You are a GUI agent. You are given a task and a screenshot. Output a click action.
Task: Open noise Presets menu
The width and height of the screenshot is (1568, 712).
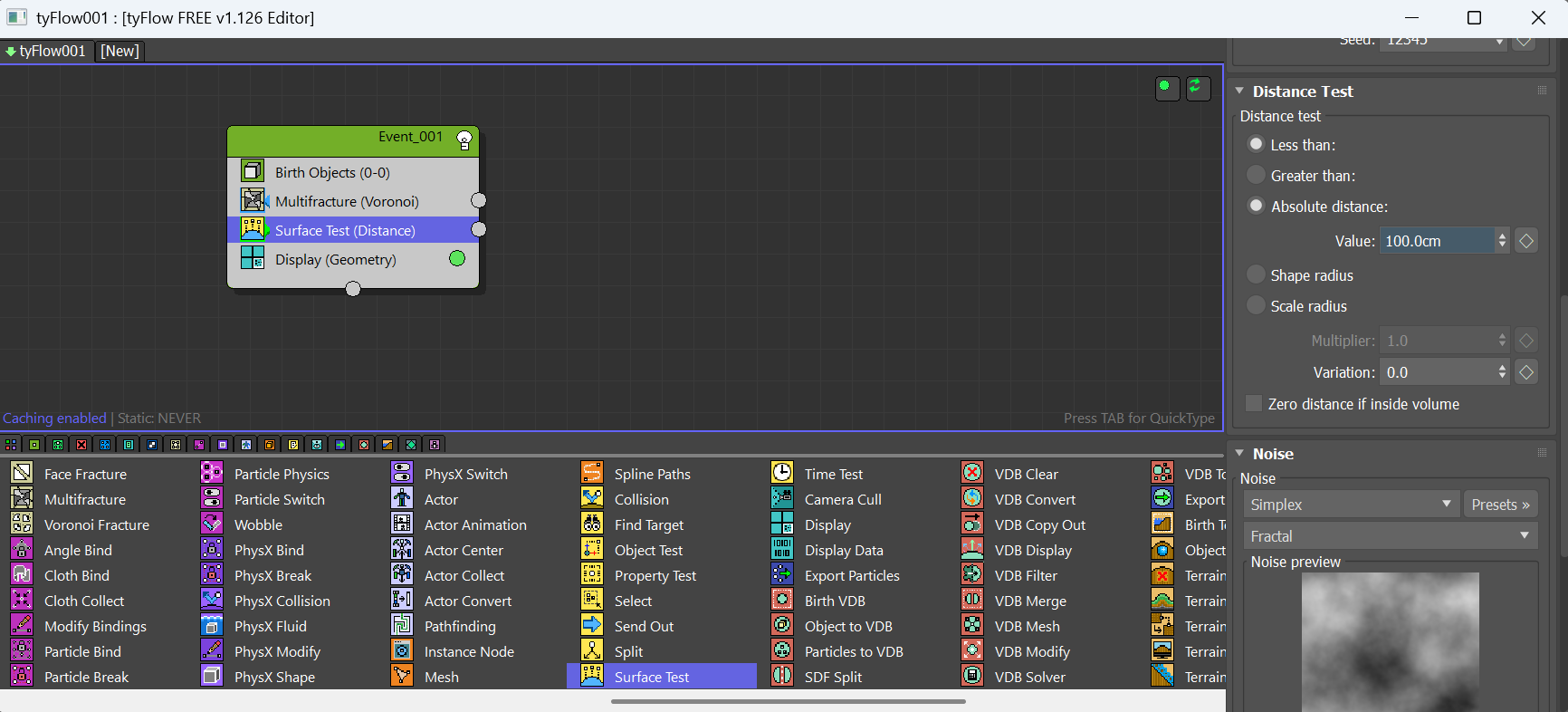1500,505
